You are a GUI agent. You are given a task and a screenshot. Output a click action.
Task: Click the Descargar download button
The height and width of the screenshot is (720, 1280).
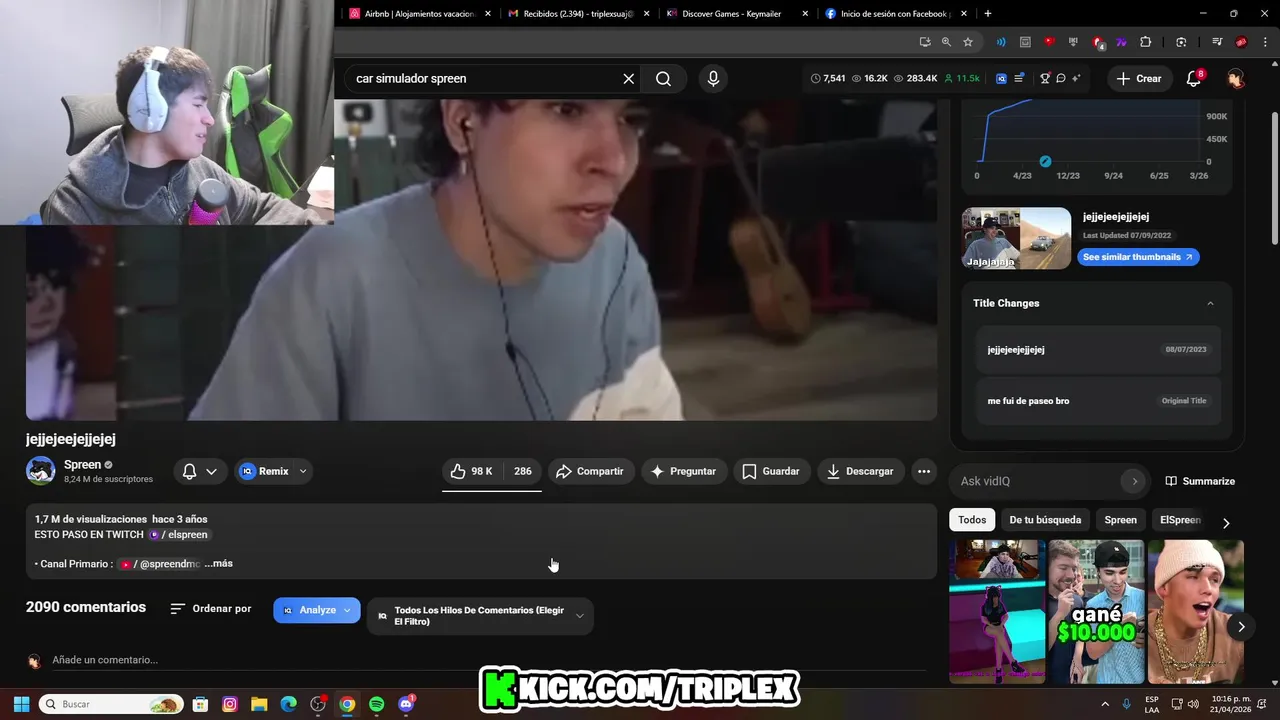tap(860, 471)
